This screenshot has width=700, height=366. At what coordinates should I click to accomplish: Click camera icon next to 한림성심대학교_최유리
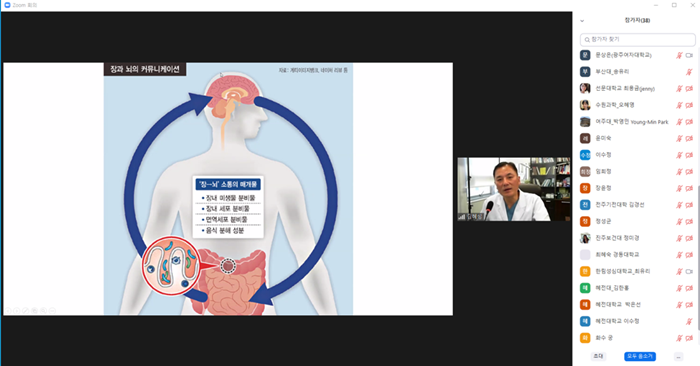(x=689, y=271)
